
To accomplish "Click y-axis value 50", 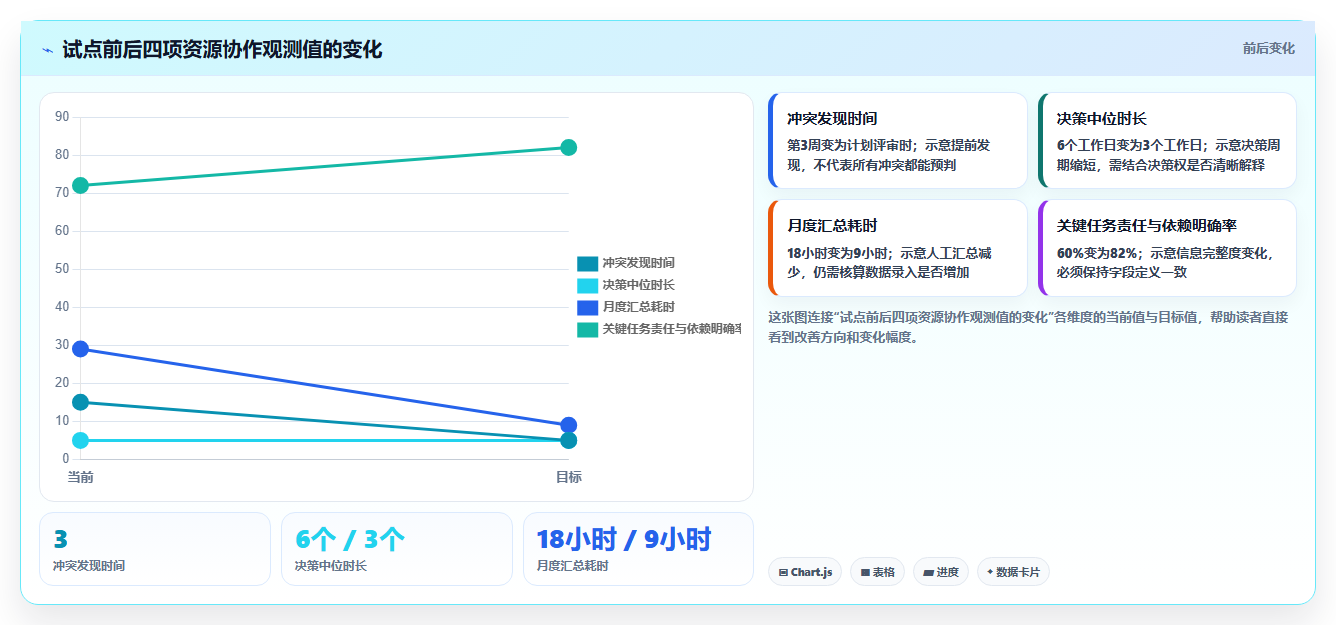I will click(x=62, y=269).
